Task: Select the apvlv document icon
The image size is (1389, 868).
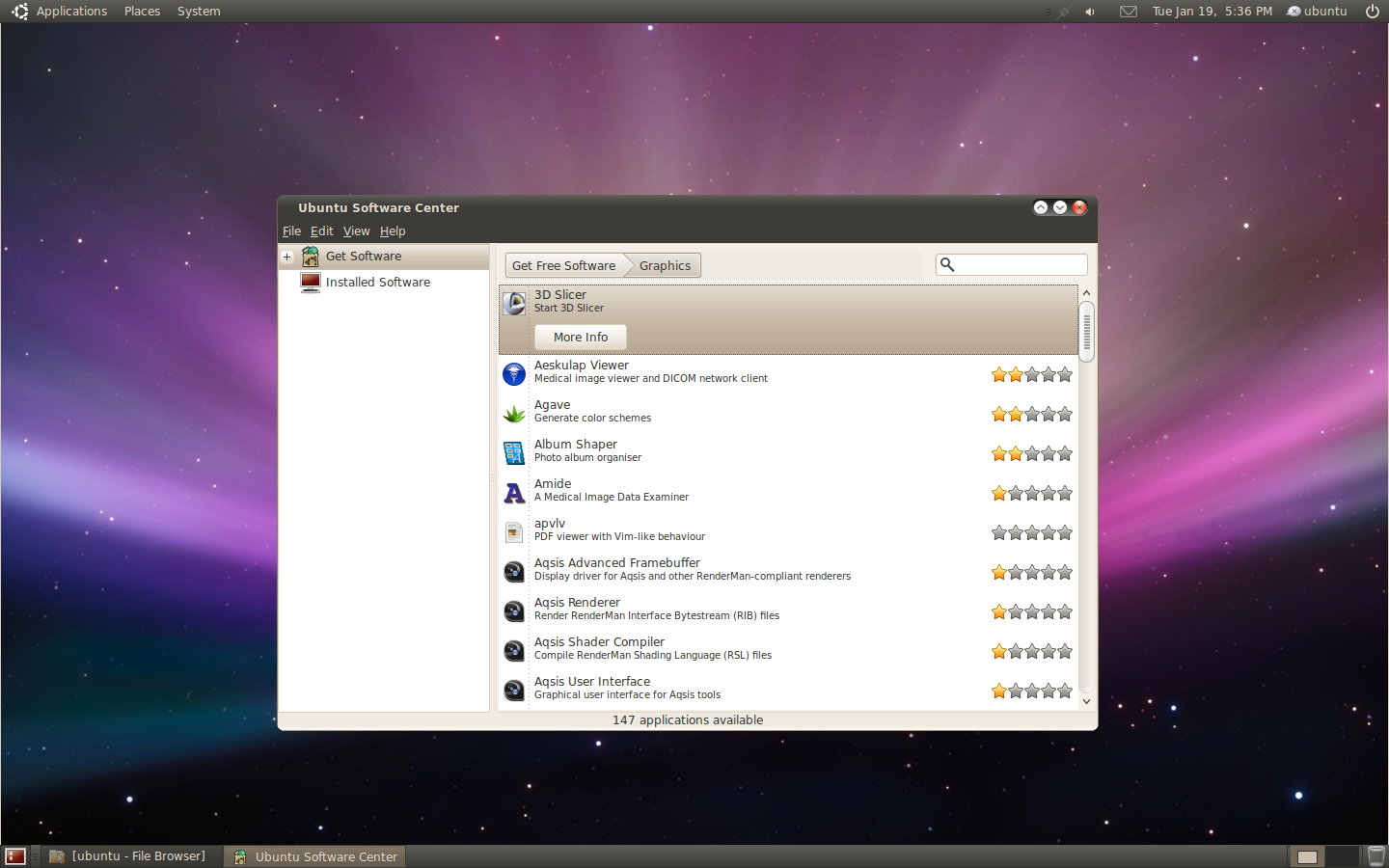Action: coord(514,532)
